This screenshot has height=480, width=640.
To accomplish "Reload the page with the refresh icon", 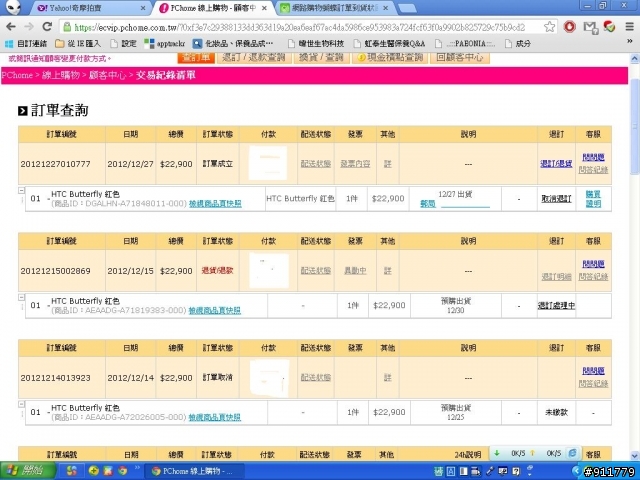I will [x=47, y=27].
